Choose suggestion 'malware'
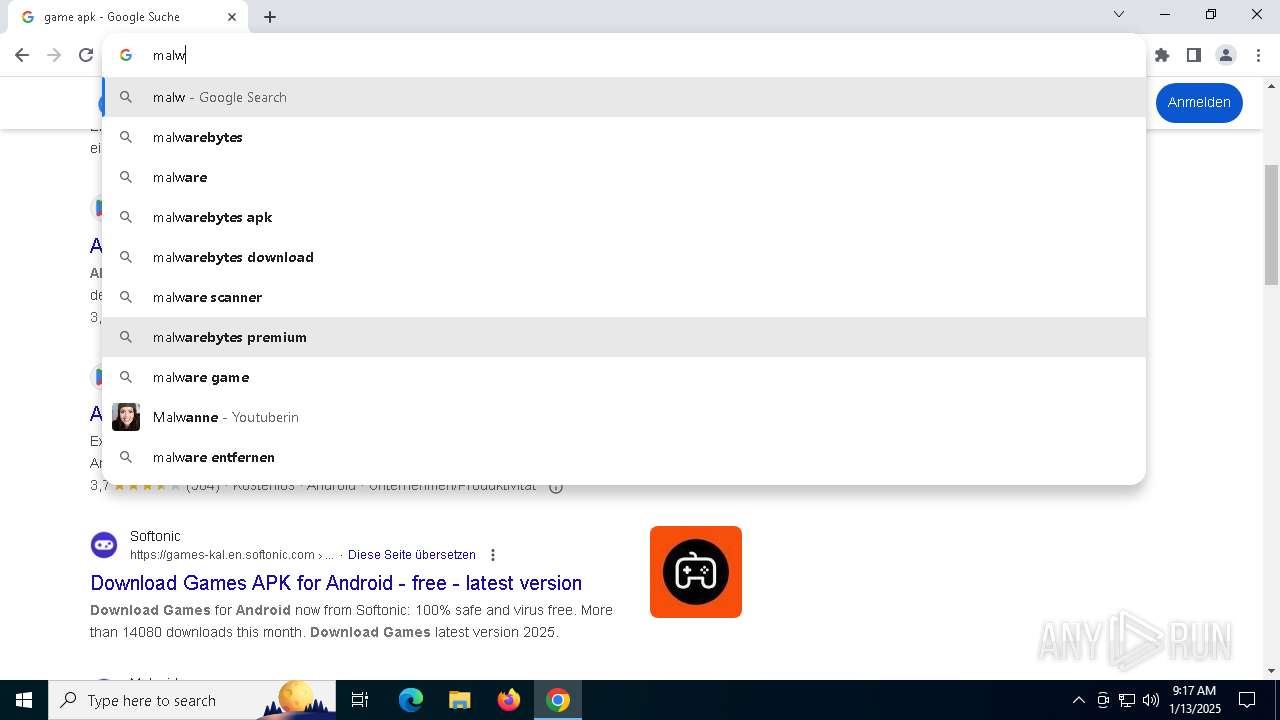This screenshot has height=720, width=1280. point(624,177)
